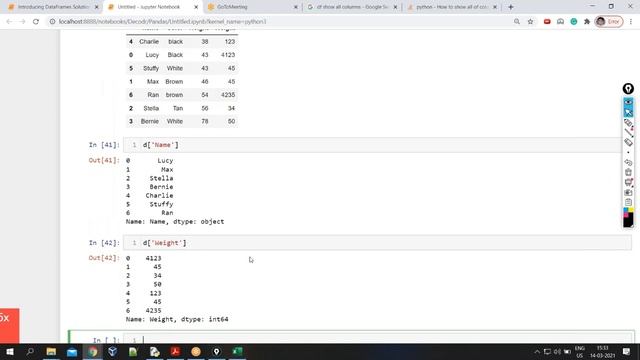This screenshot has height=360, width=640.
Task: Show hidden system tray icons
Action: coord(537,351)
